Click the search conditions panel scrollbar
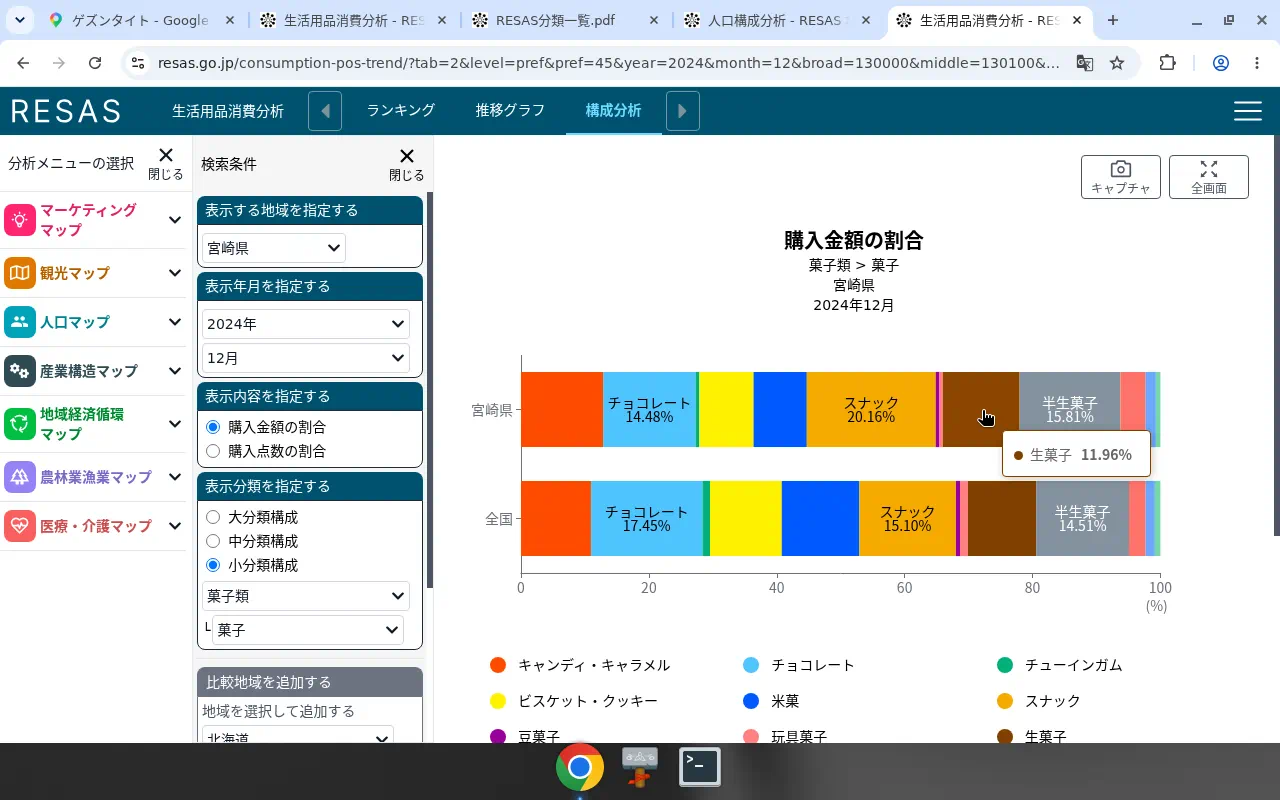The height and width of the screenshot is (800, 1280). [x=430, y=390]
